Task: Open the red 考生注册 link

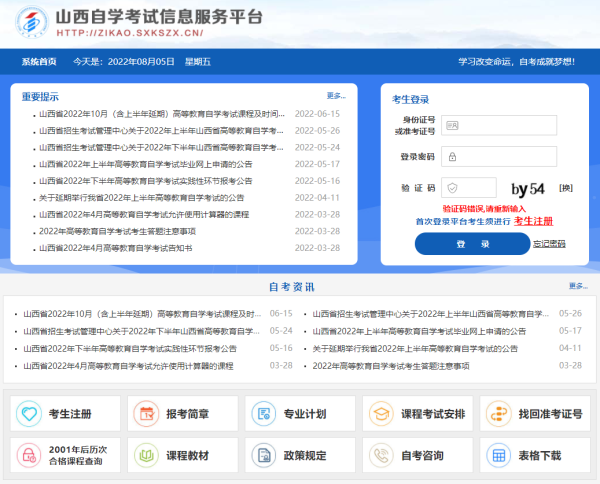Action: click(x=533, y=221)
